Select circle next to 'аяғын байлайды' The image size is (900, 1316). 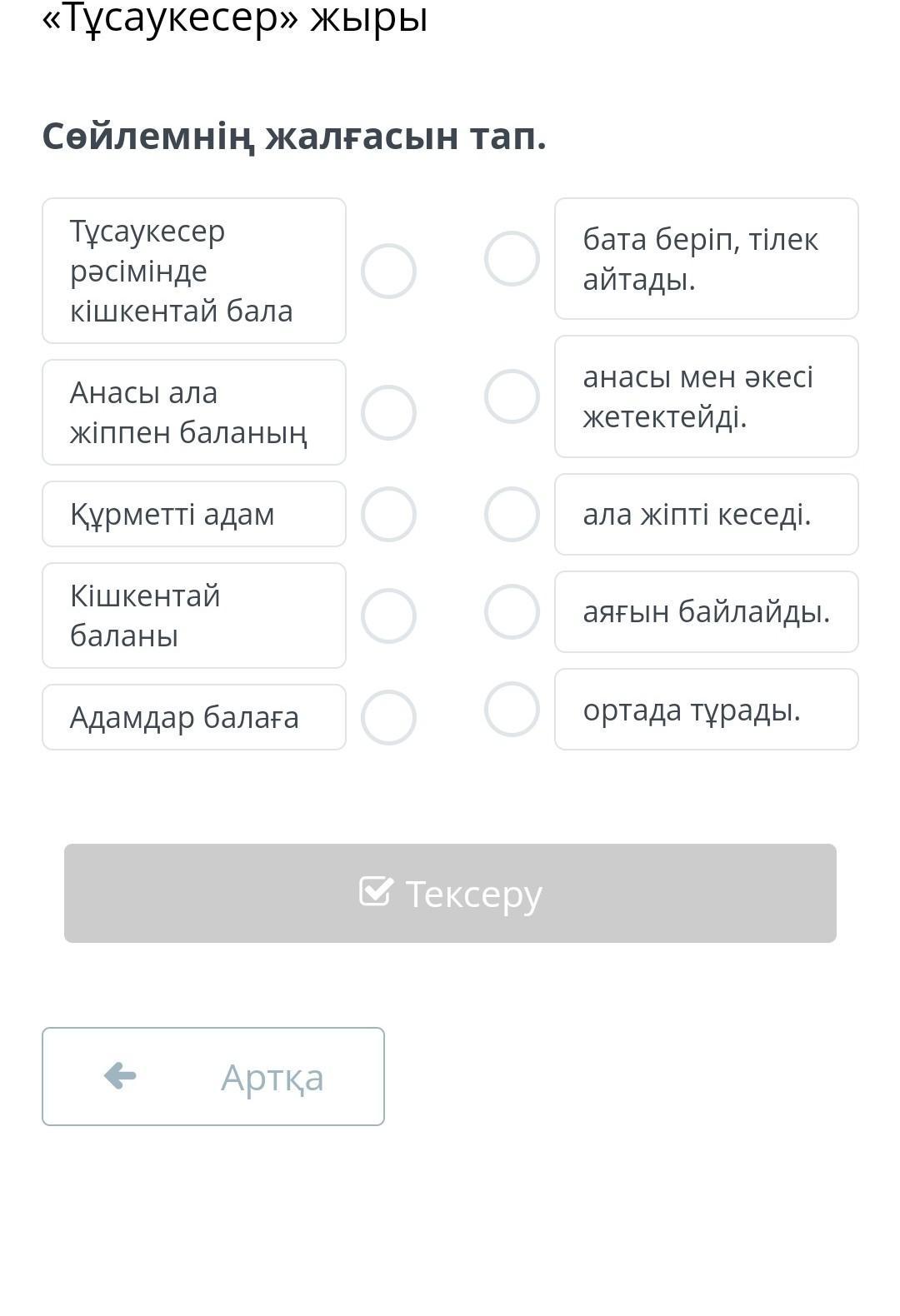tap(512, 611)
